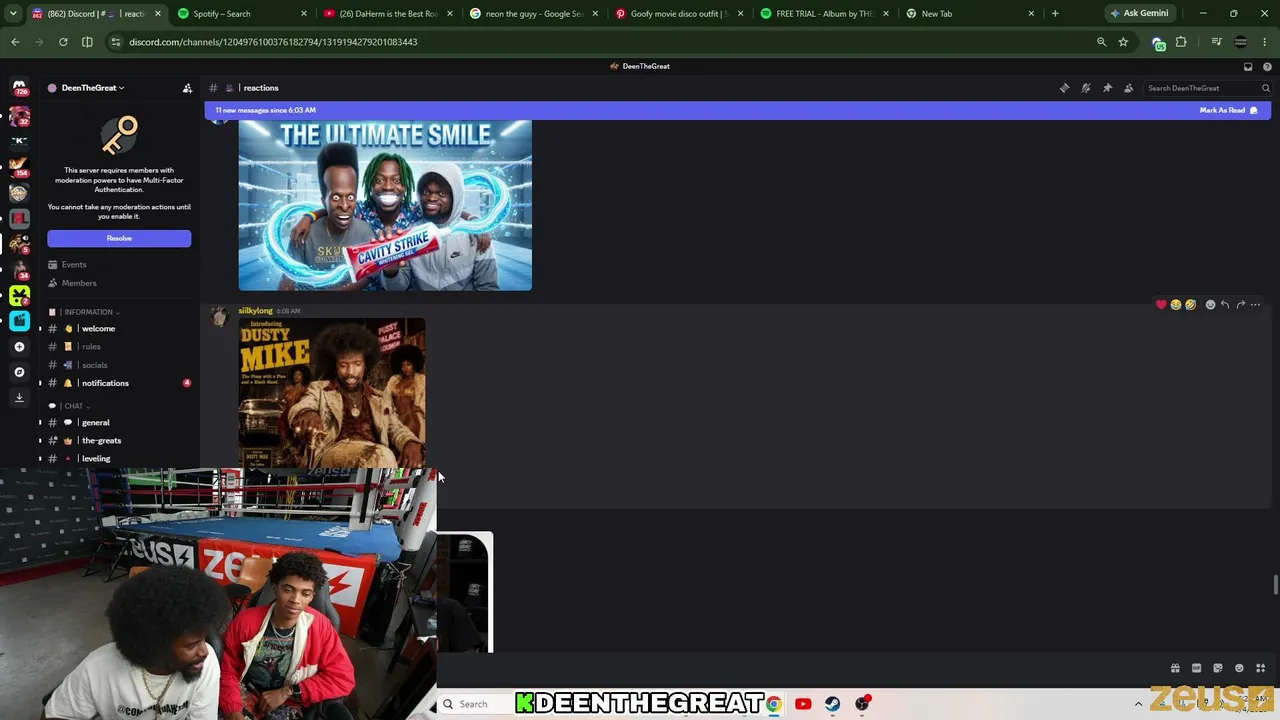Open Members in the server sidebar
The image size is (1280, 720).
point(119,283)
